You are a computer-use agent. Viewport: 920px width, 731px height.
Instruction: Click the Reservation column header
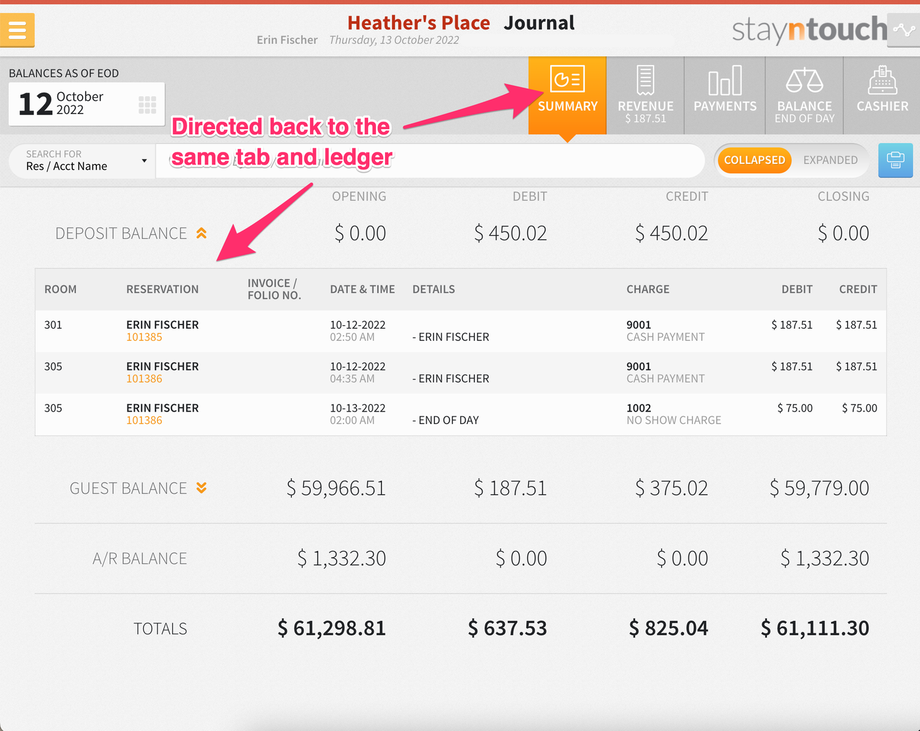point(163,289)
